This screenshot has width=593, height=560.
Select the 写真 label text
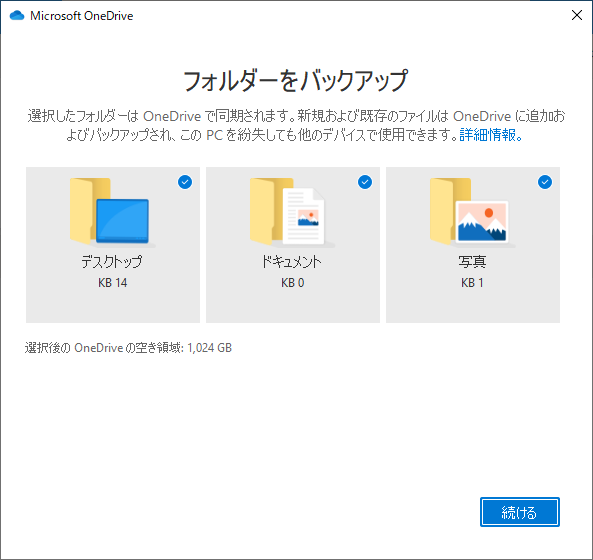coord(472,261)
